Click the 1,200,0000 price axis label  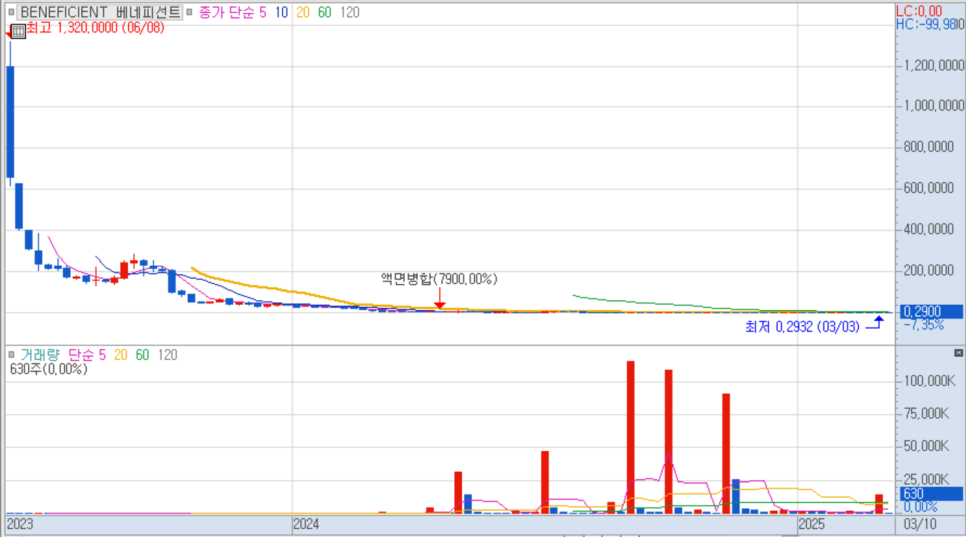[x=933, y=65]
